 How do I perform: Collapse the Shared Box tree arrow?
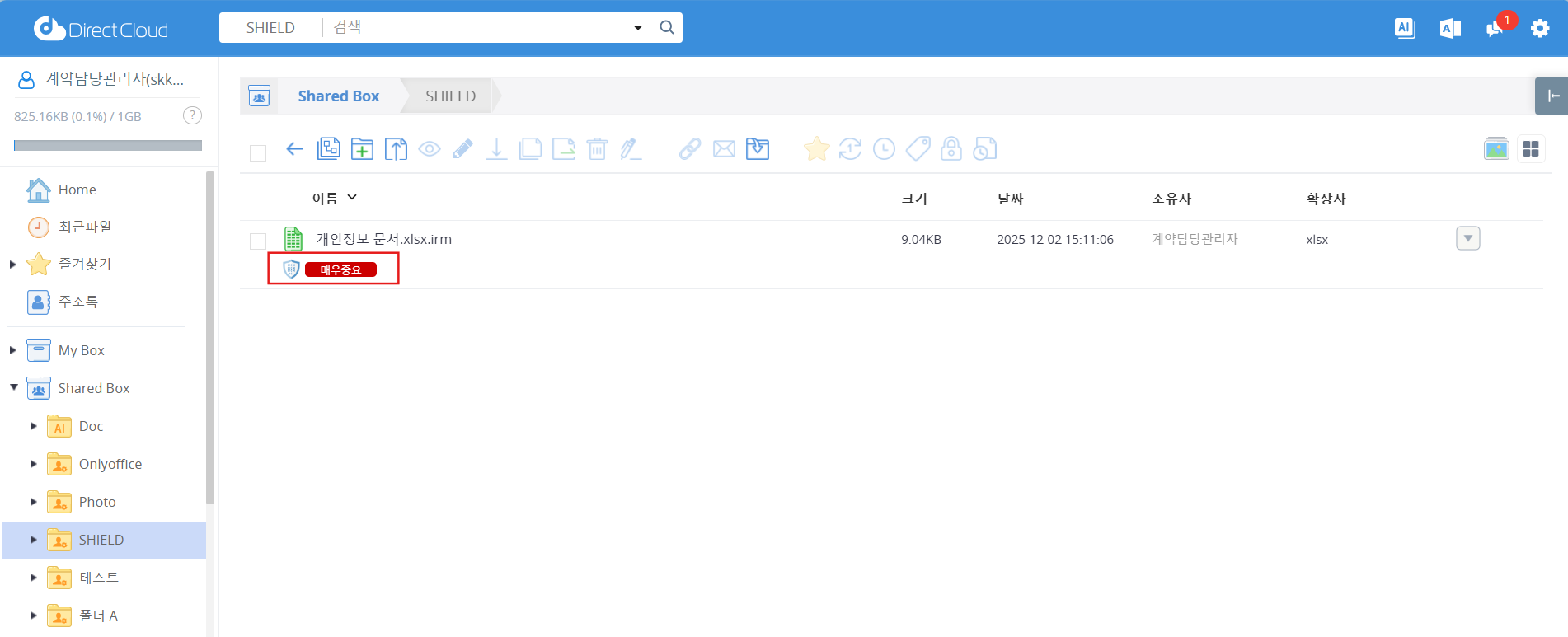coord(13,387)
